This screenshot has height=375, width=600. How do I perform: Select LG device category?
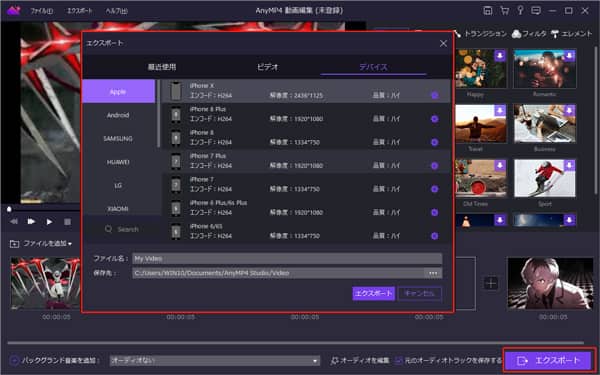[x=118, y=185]
